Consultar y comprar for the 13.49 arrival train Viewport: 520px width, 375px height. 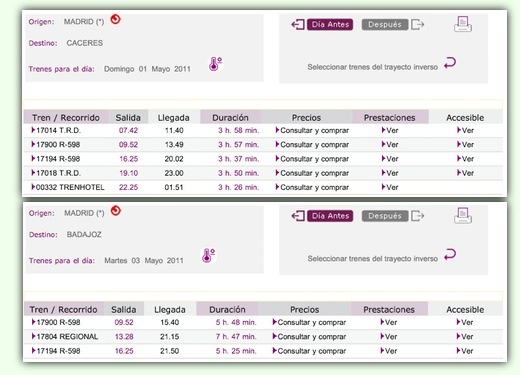coord(312,145)
